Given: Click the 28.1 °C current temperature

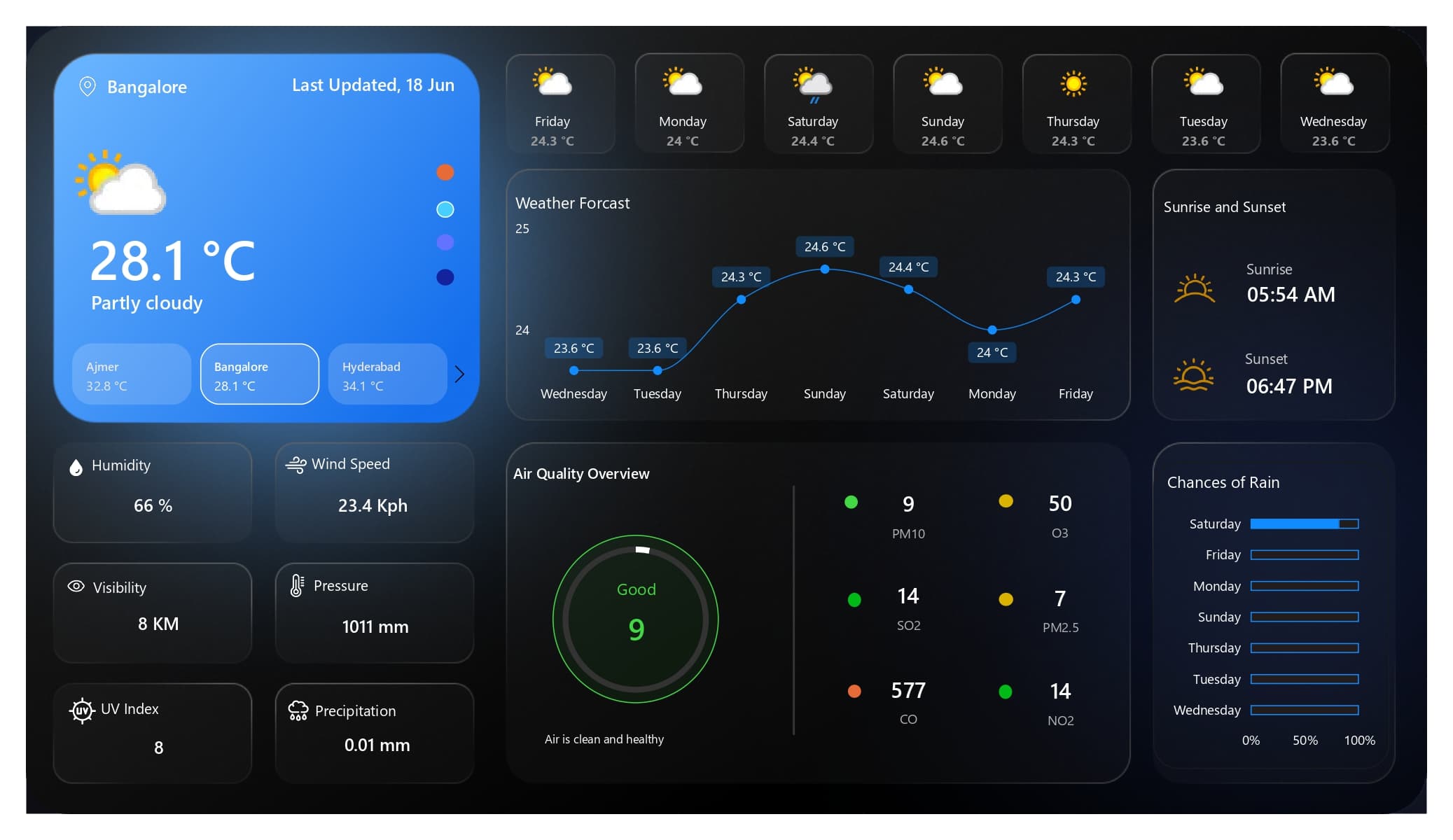Looking at the screenshot, I should (173, 261).
